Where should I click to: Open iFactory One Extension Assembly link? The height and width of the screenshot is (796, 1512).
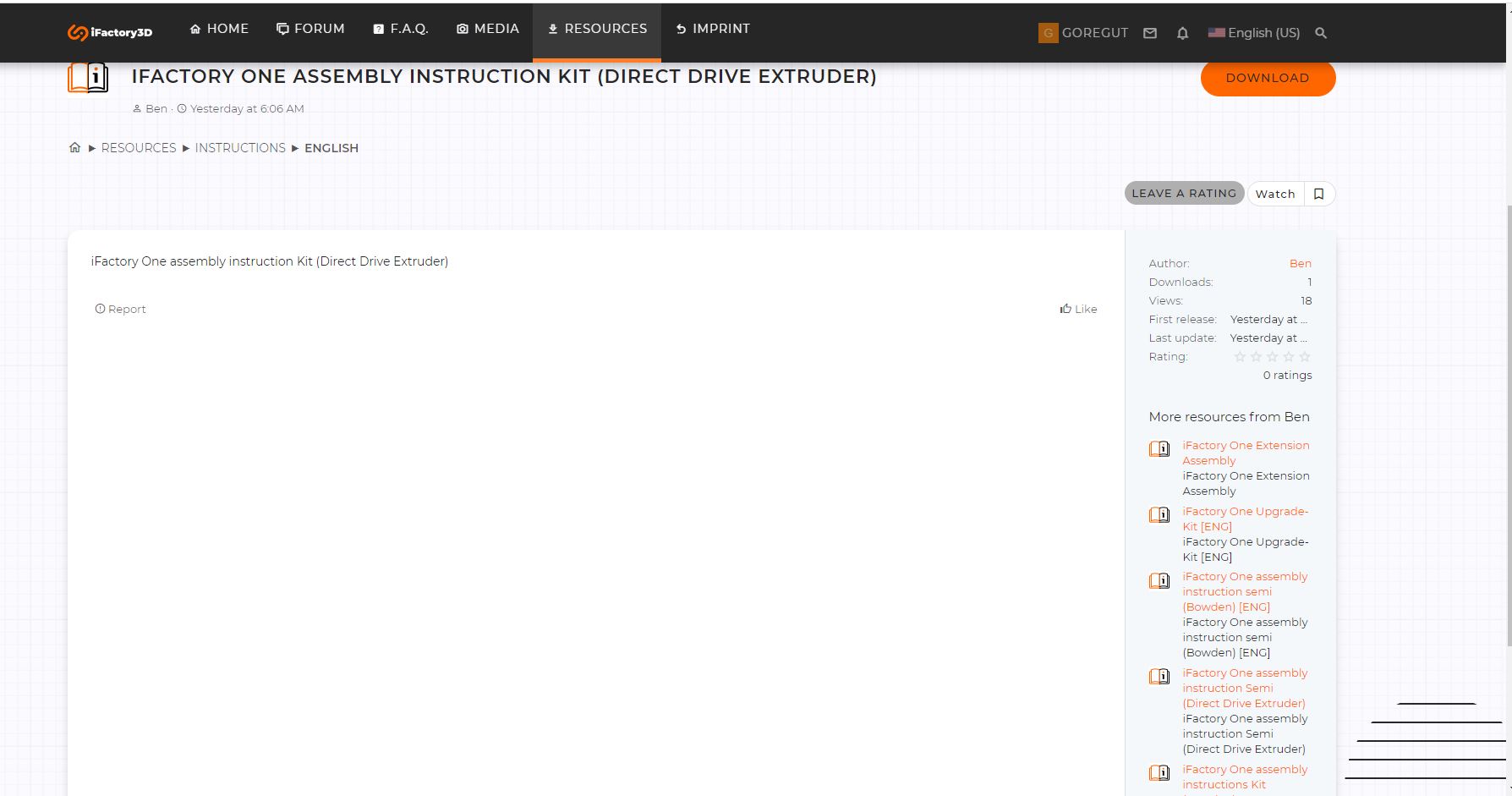1246,453
